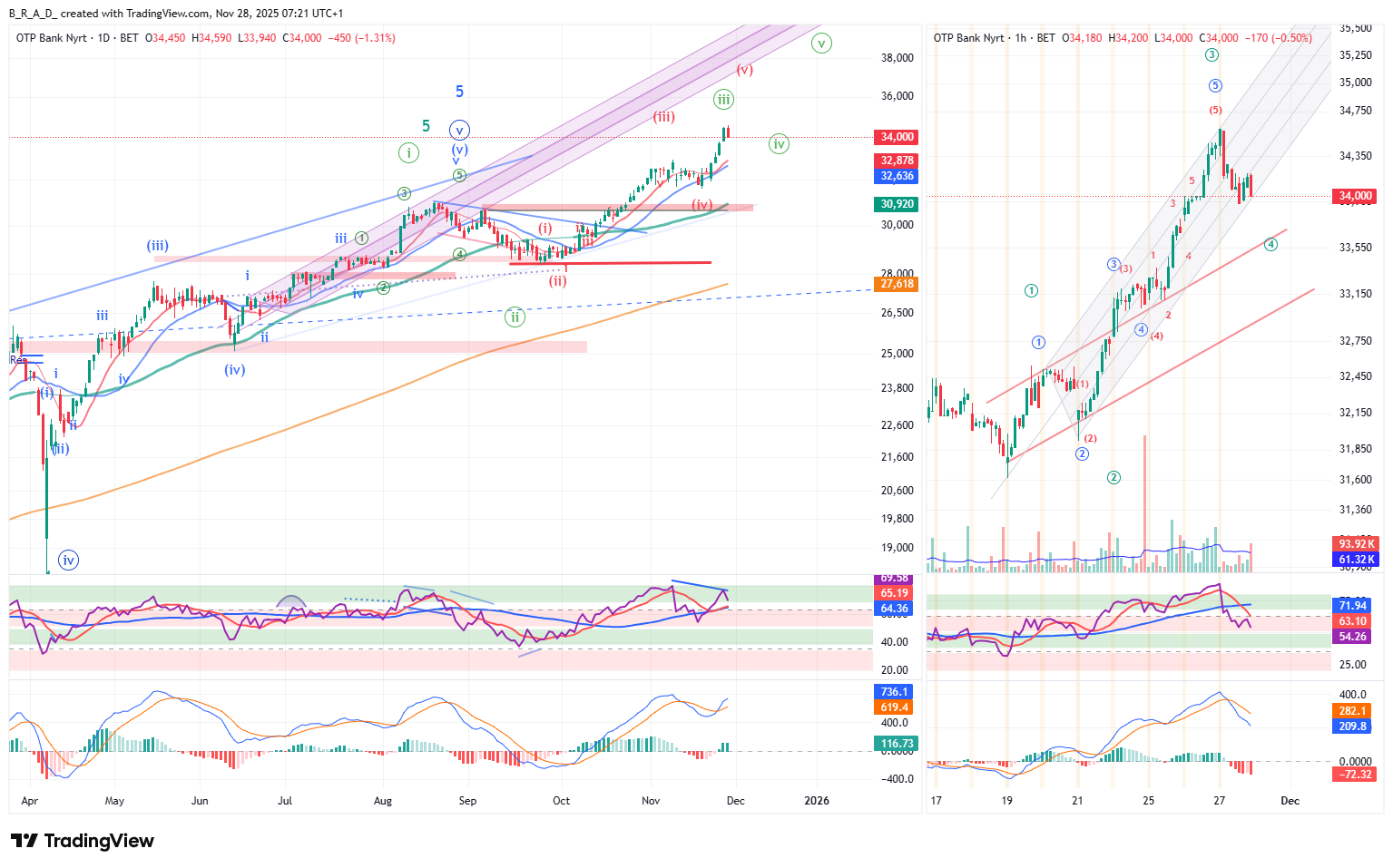Click the TradingView logo at bottom left
The image size is (1393, 868).
tap(83, 841)
